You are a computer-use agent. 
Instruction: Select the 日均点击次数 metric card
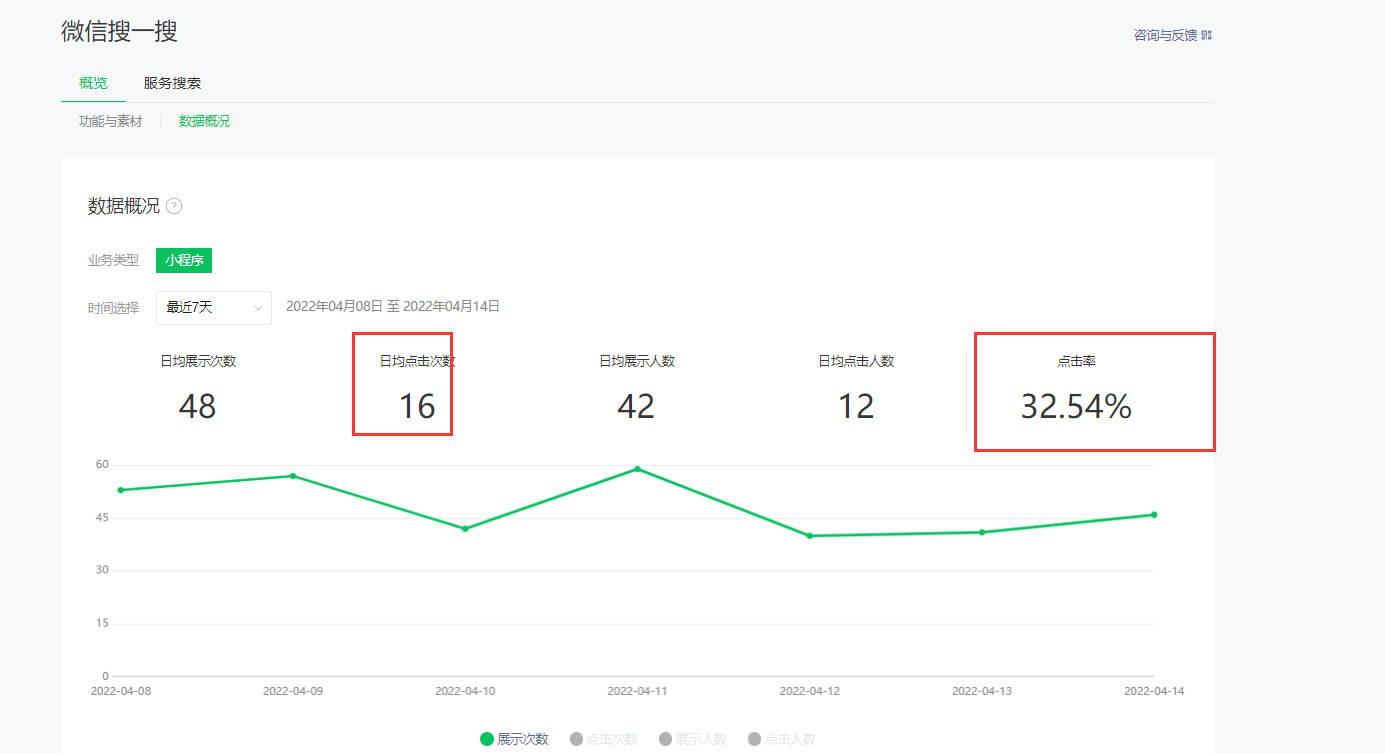click(417, 388)
